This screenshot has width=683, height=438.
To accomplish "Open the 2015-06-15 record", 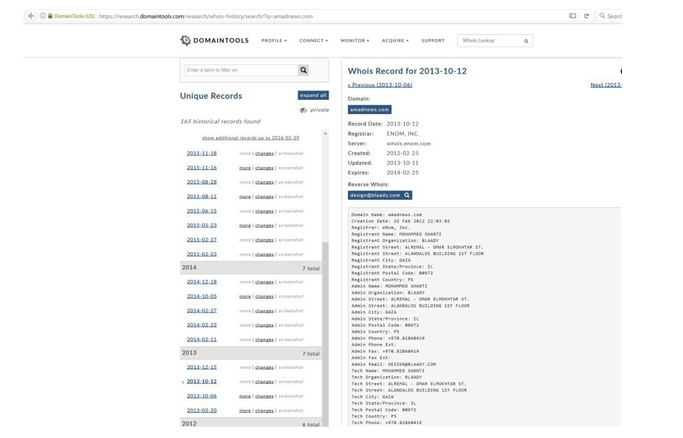I will tap(202, 211).
